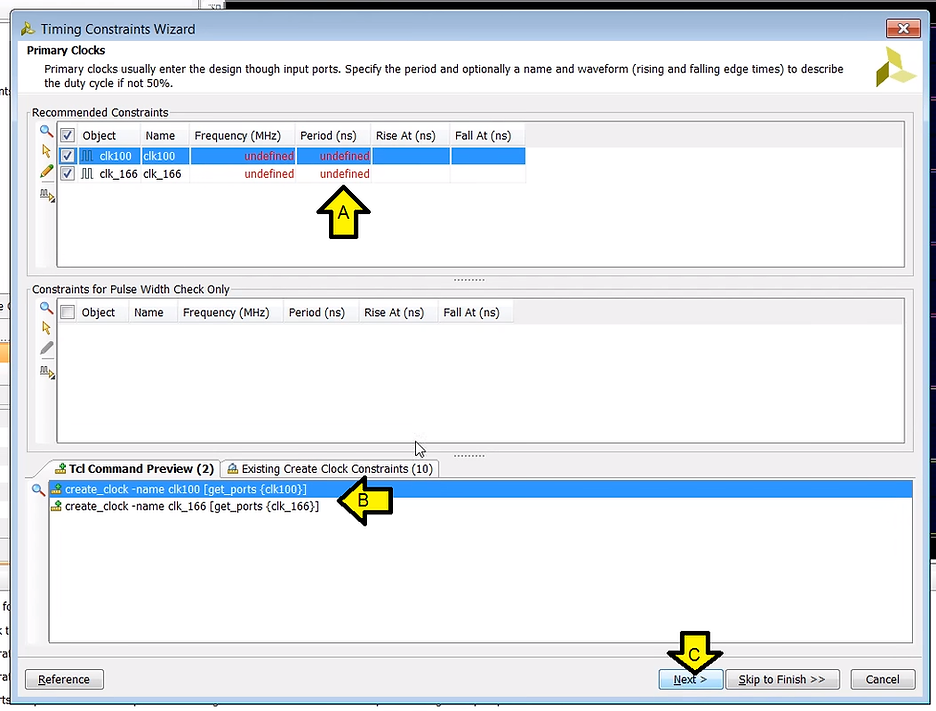Uncheck the clk_166 clock constraint checkbox

(x=66, y=173)
